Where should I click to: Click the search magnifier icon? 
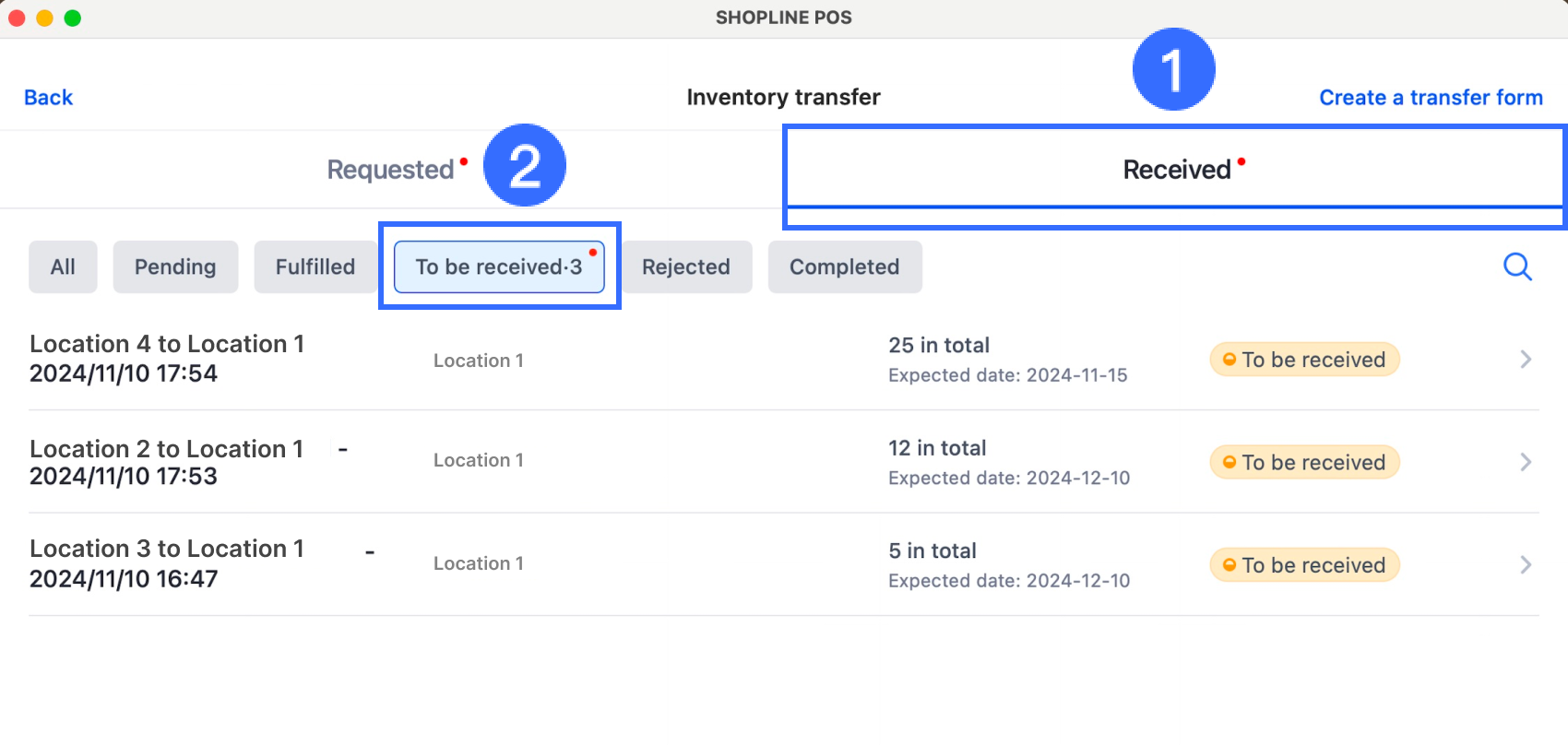1517,266
